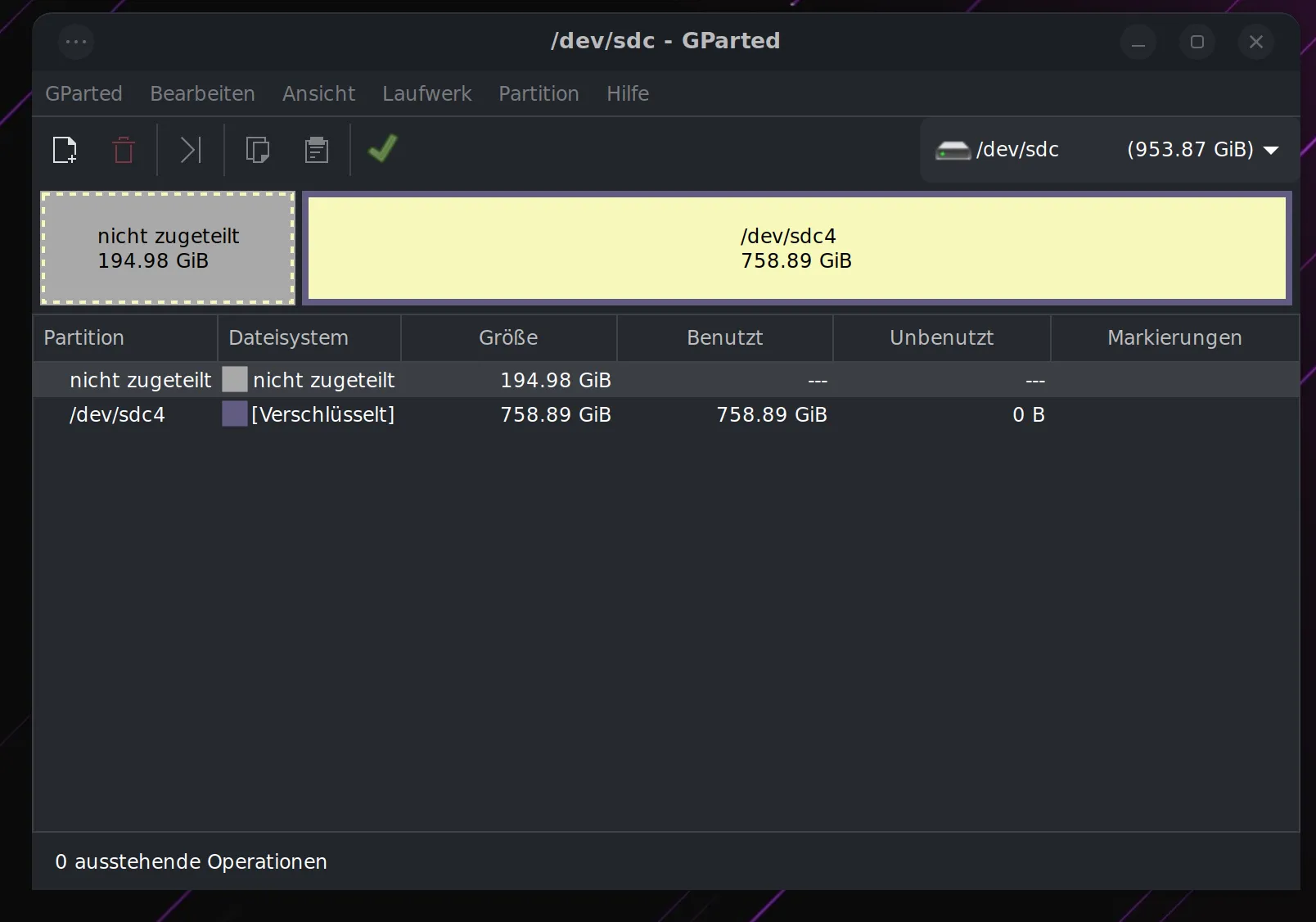
Task: Select the gray unallocated 194.98 GiB block
Action: (x=168, y=248)
